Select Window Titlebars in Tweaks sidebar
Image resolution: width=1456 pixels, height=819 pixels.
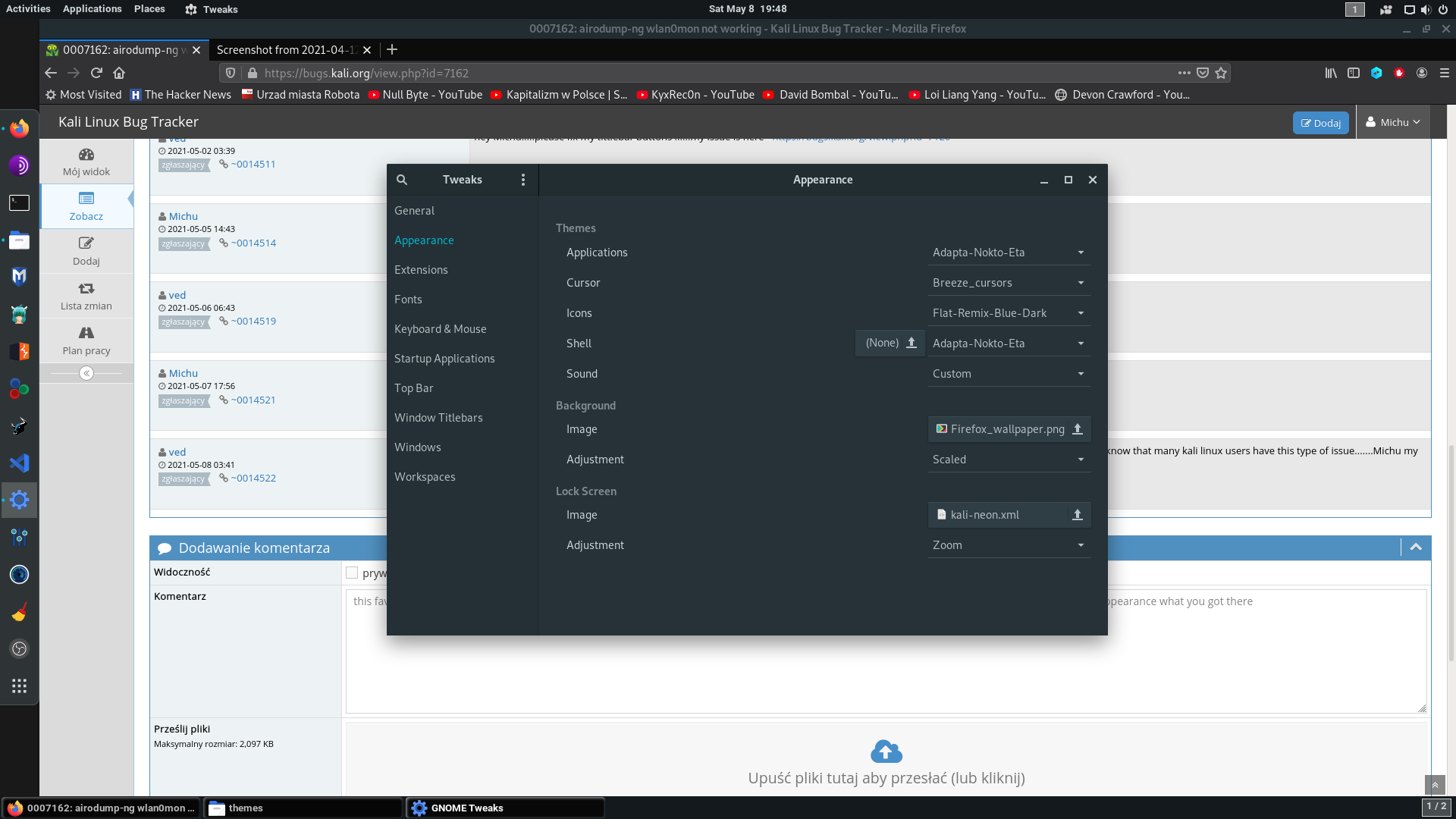(438, 418)
